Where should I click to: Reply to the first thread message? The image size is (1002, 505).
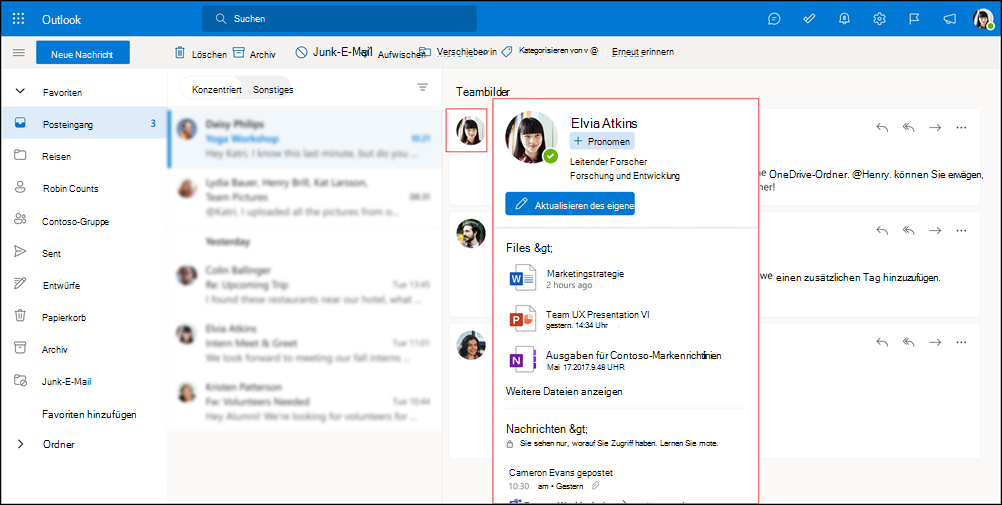point(882,127)
